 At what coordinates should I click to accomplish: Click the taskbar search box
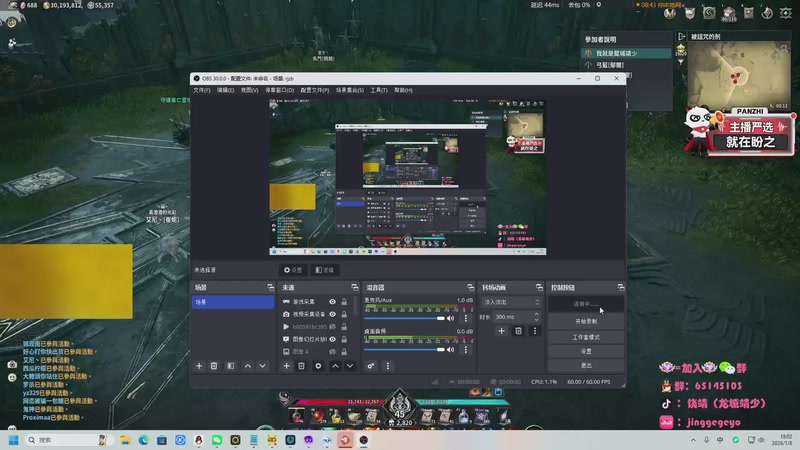[67, 440]
